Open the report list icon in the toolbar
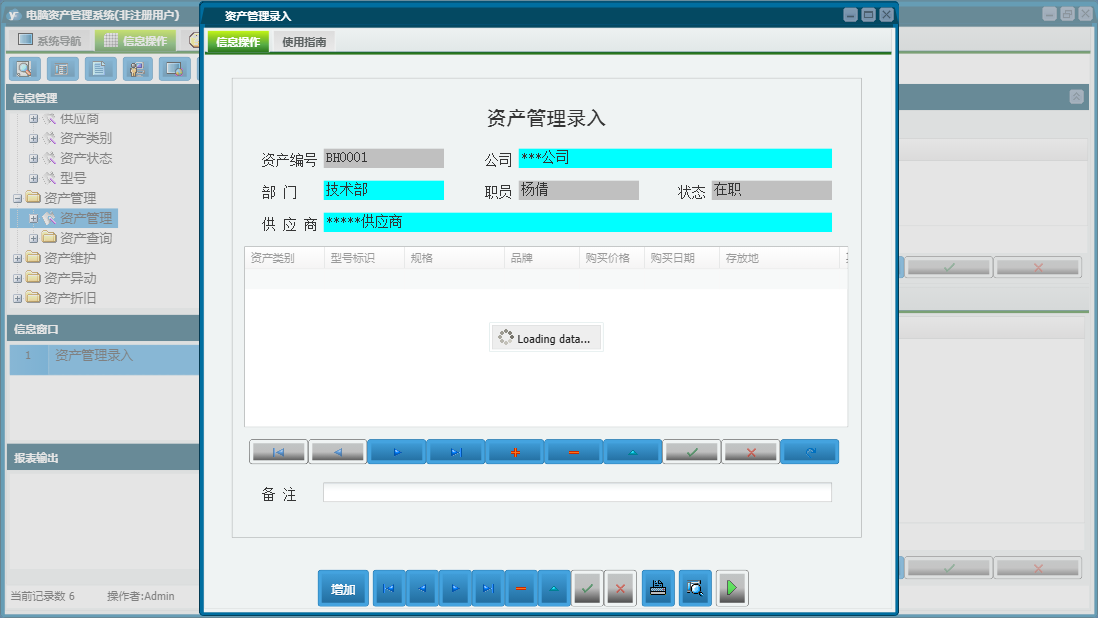Image resolution: width=1098 pixels, height=618 pixels. click(x=62, y=69)
